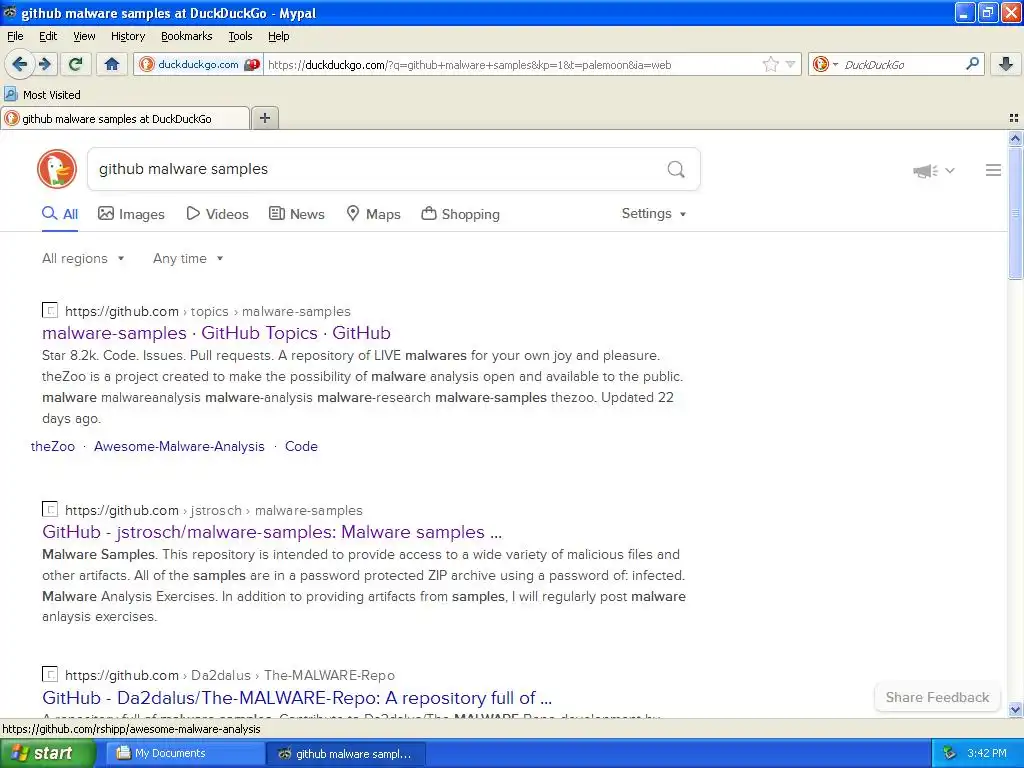
Task: Open the DuckDuckGo hamburger menu
Action: [x=993, y=170]
